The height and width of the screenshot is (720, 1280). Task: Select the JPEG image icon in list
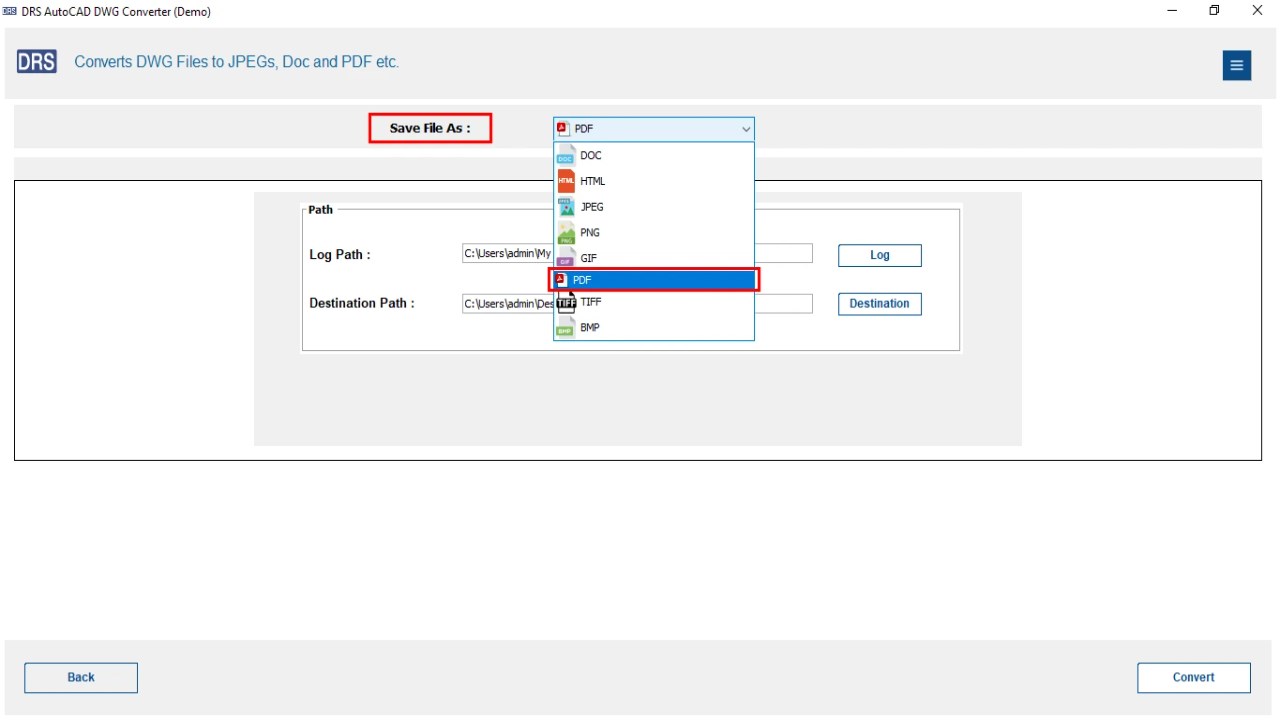pos(566,207)
